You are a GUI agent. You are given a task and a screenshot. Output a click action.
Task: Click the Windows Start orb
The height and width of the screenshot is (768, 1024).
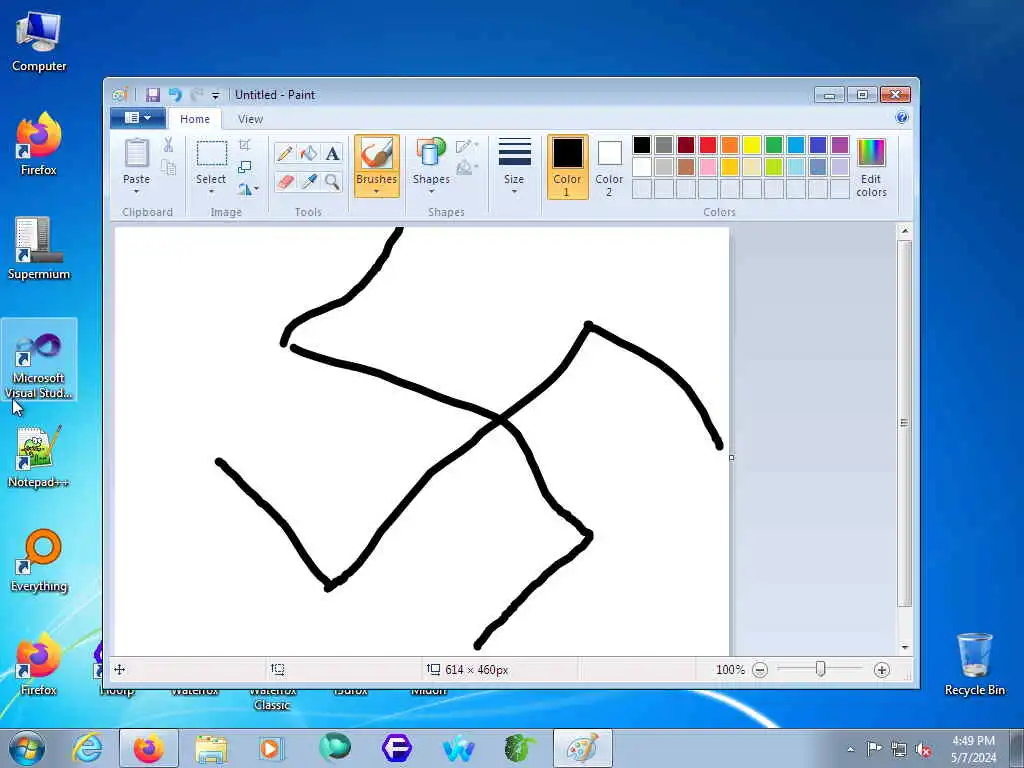click(27, 748)
